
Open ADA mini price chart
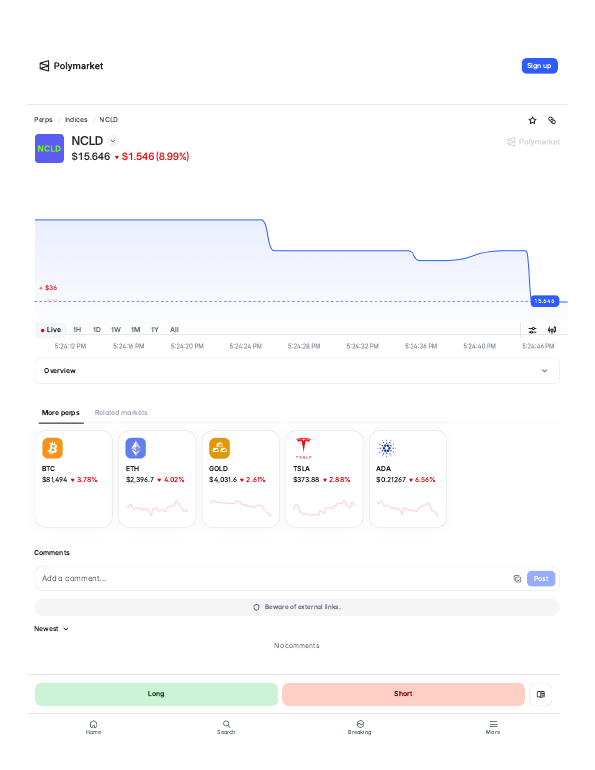coord(408,507)
